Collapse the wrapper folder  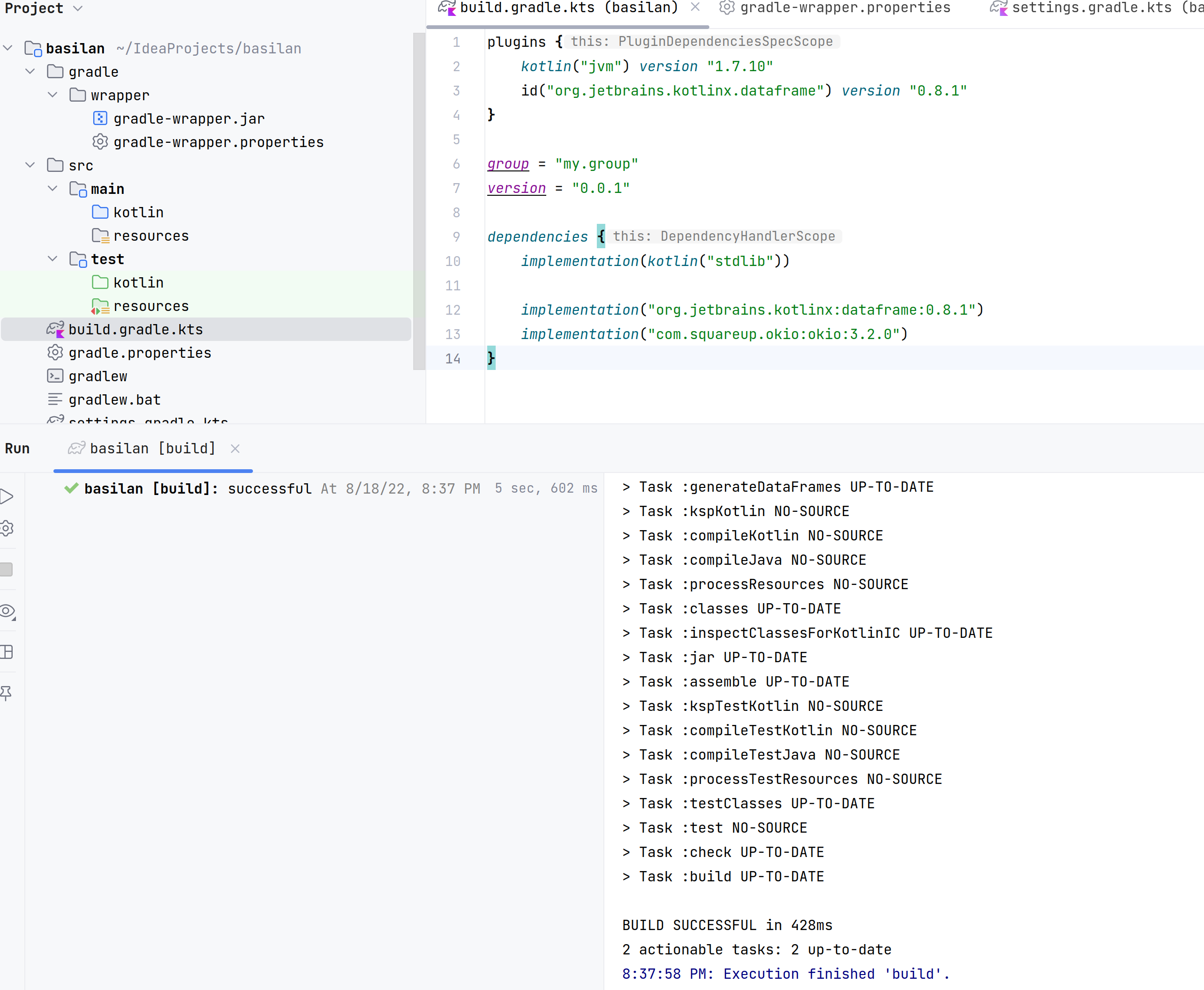tap(52, 95)
